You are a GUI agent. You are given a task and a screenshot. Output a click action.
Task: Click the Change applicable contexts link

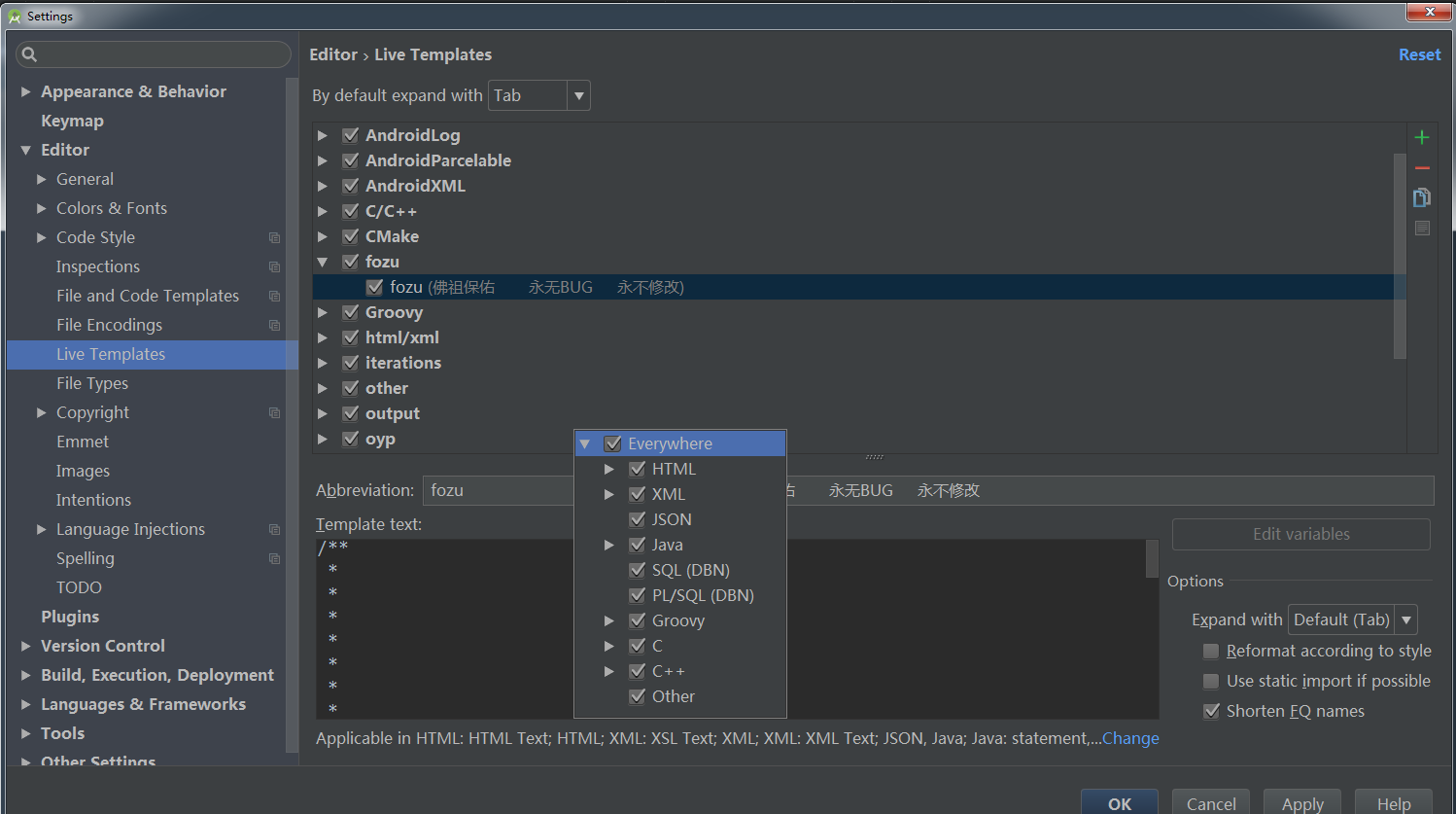pos(1130,738)
